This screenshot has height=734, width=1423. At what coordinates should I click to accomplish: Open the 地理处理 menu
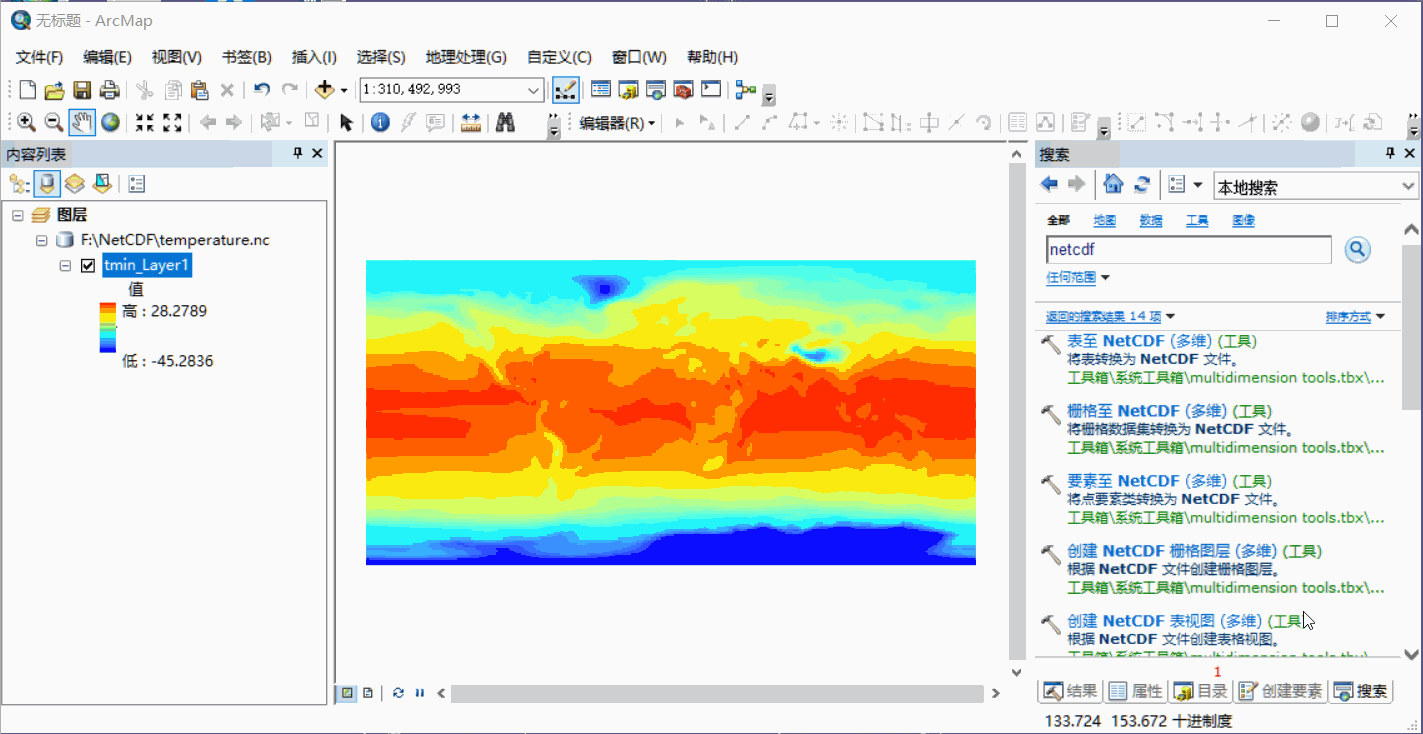(466, 57)
